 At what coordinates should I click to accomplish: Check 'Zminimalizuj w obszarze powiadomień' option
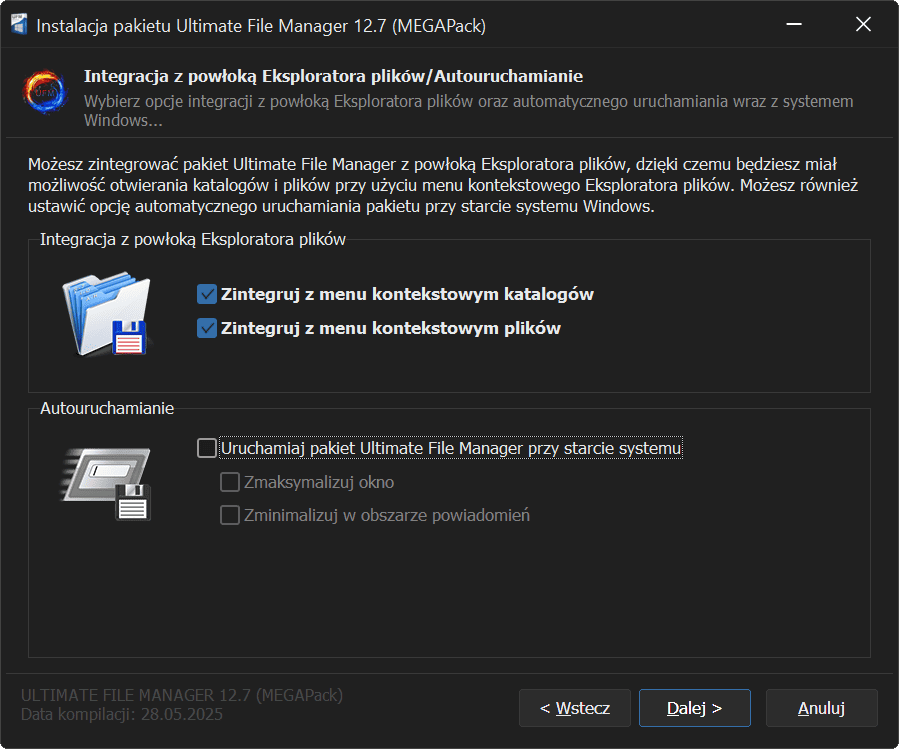click(x=230, y=516)
